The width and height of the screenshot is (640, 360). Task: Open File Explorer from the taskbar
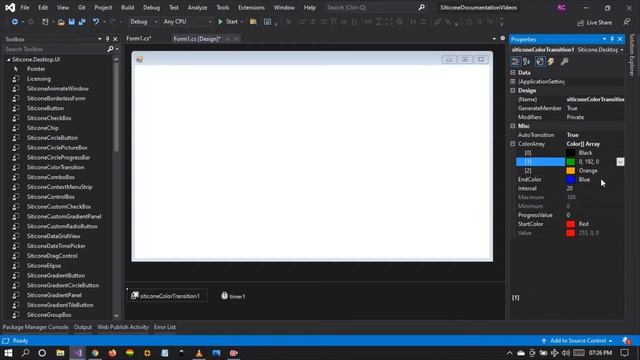(x=60, y=353)
